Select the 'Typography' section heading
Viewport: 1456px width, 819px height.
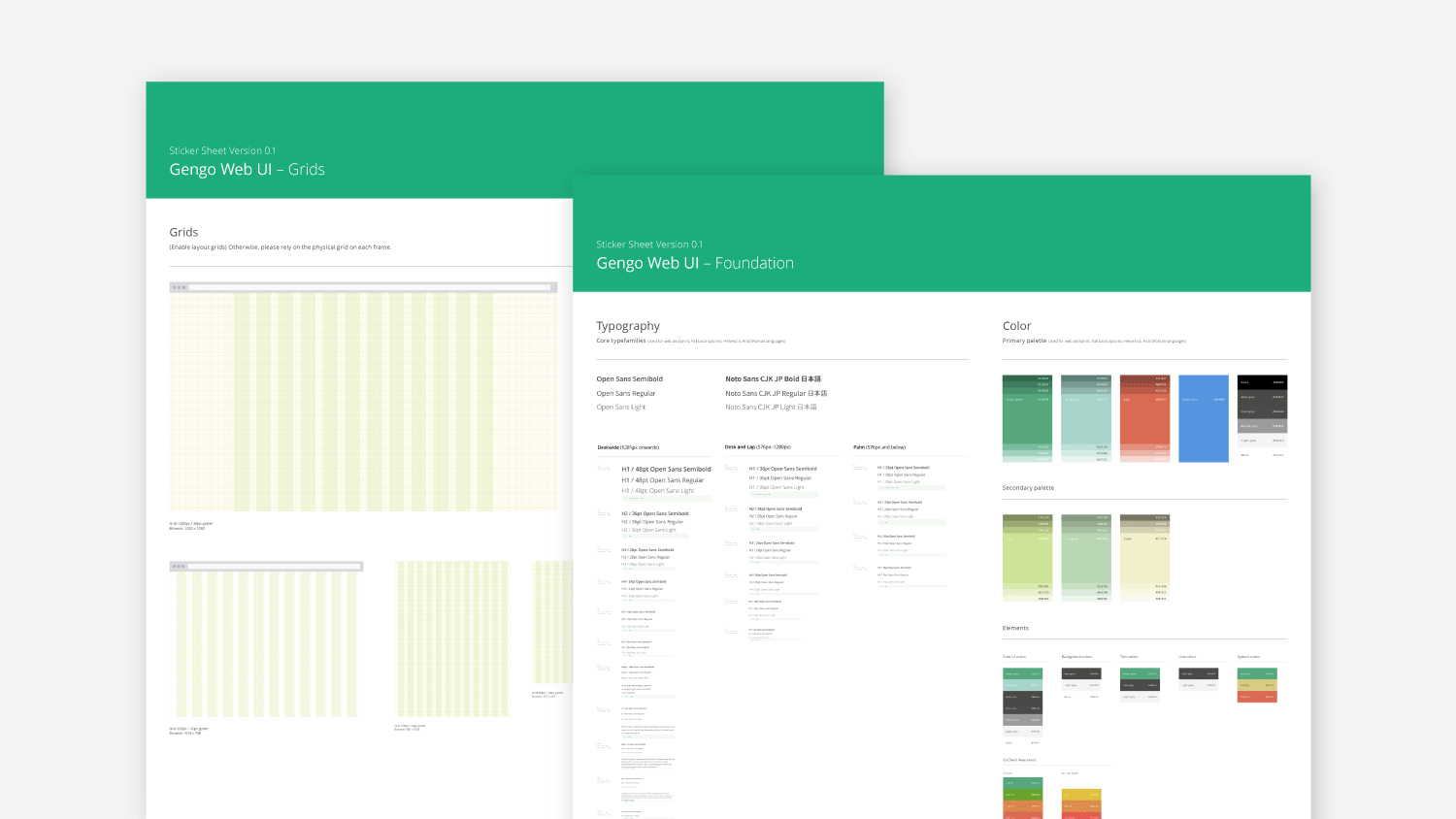[x=628, y=326]
